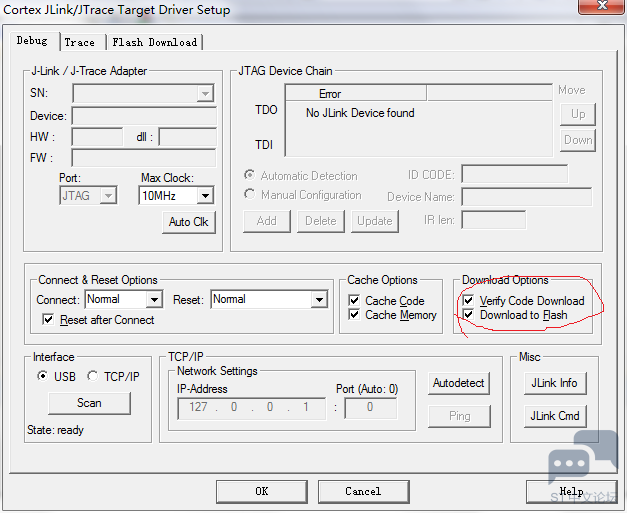Click 'No JLink Device found' message
This screenshot has width=627, height=513.
(360, 113)
